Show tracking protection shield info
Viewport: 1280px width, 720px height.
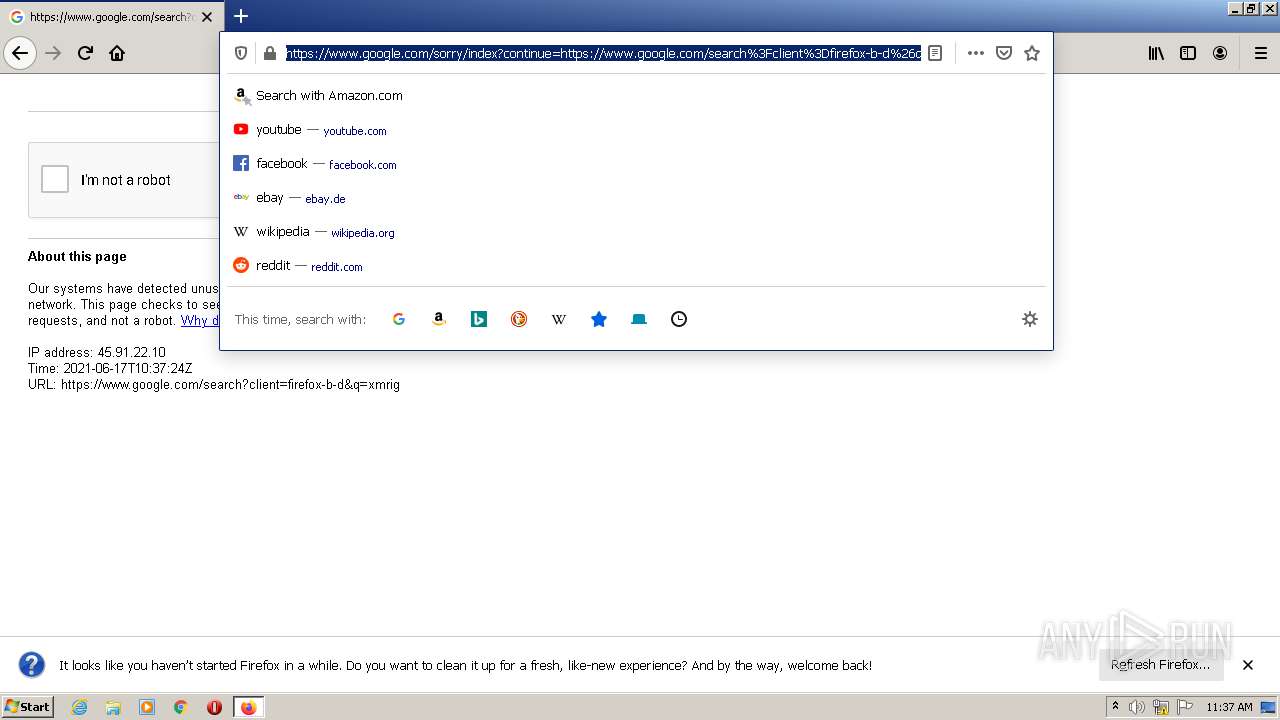point(241,53)
